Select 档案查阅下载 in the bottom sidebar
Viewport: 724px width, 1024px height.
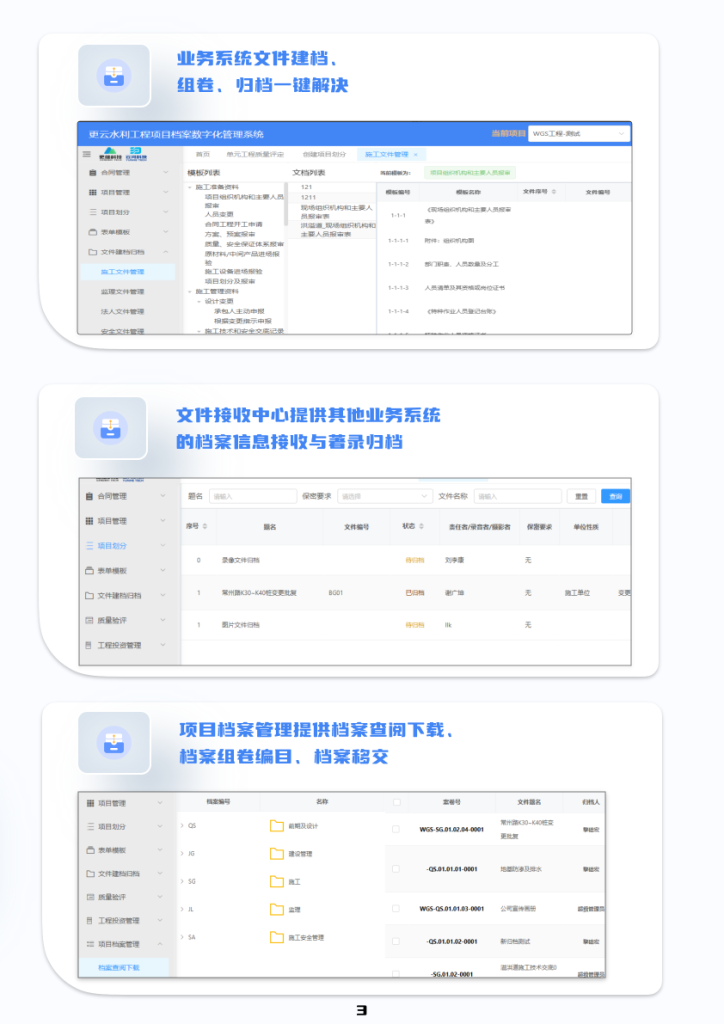click(120, 968)
